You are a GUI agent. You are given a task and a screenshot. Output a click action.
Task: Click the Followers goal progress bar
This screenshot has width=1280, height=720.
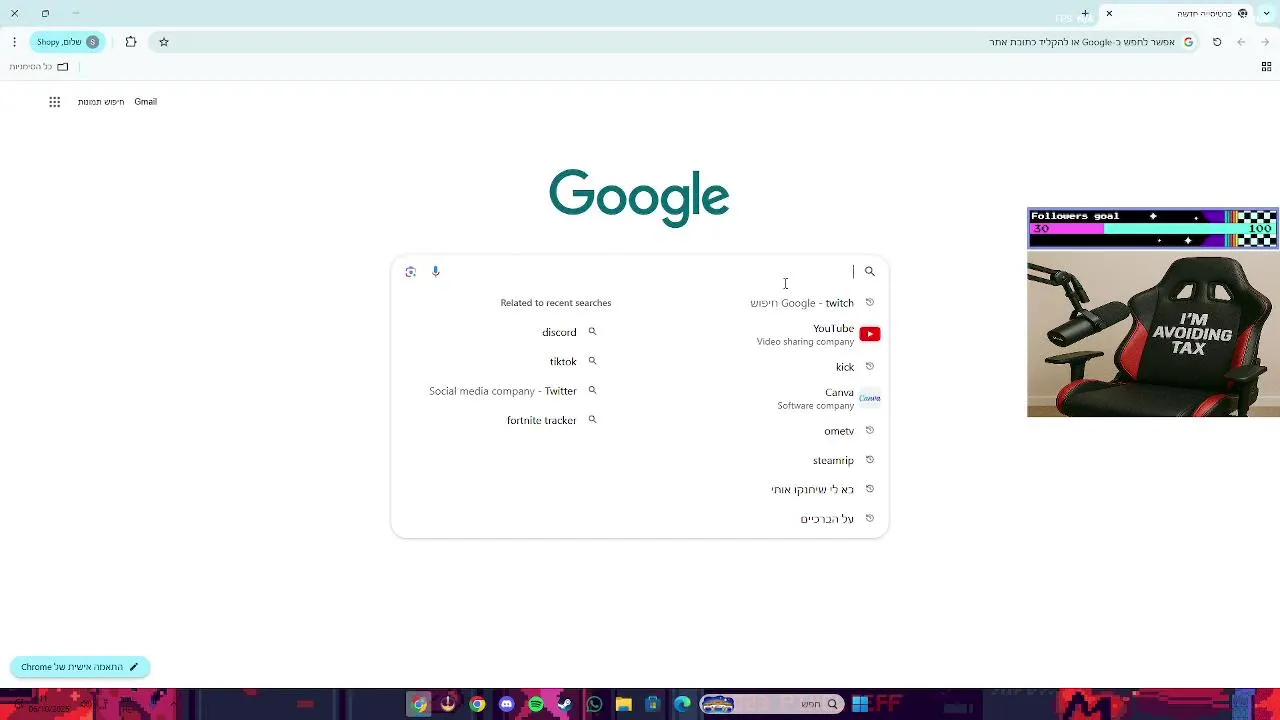click(x=1153, y=229)
